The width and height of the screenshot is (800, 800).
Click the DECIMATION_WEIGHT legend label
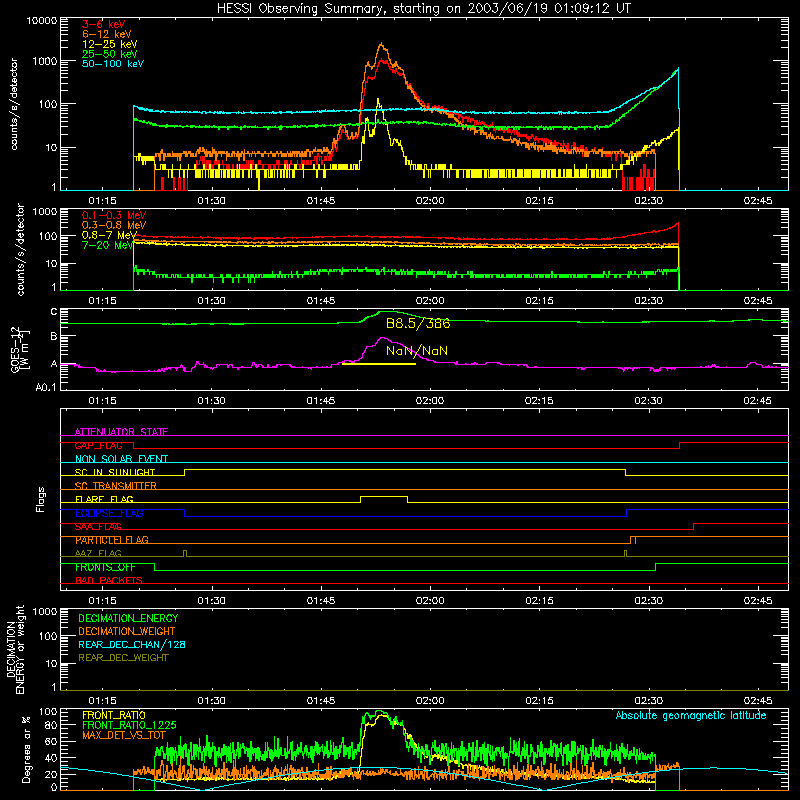[127, 631]
